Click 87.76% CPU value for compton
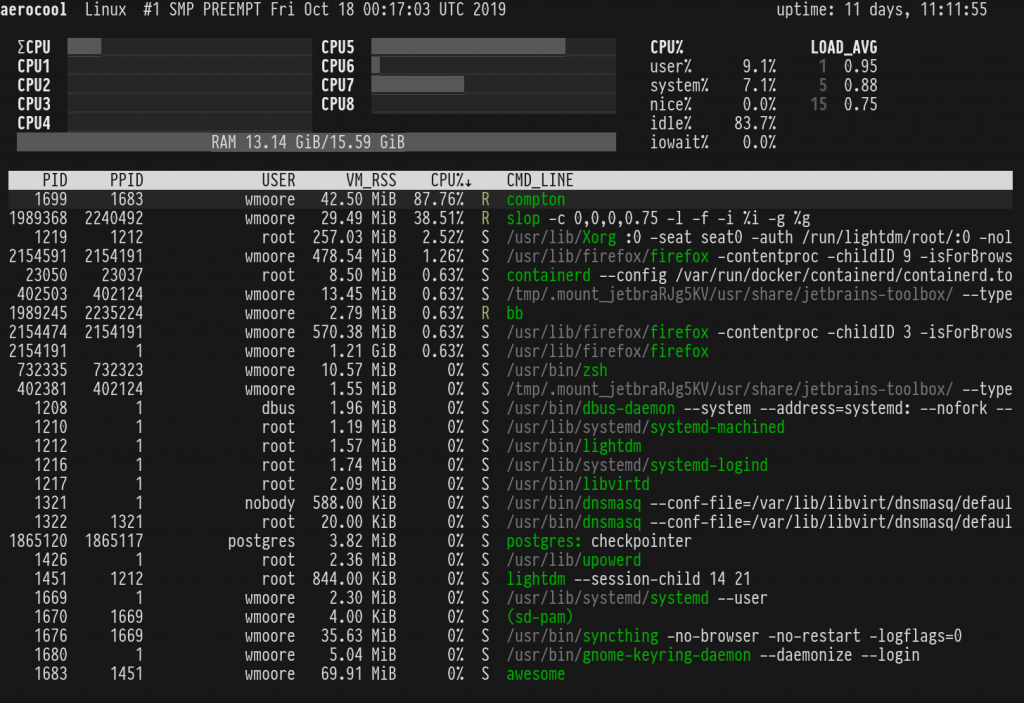This screenshot has height=703, width=1024. pyautogui.click(x=438, y=199)
